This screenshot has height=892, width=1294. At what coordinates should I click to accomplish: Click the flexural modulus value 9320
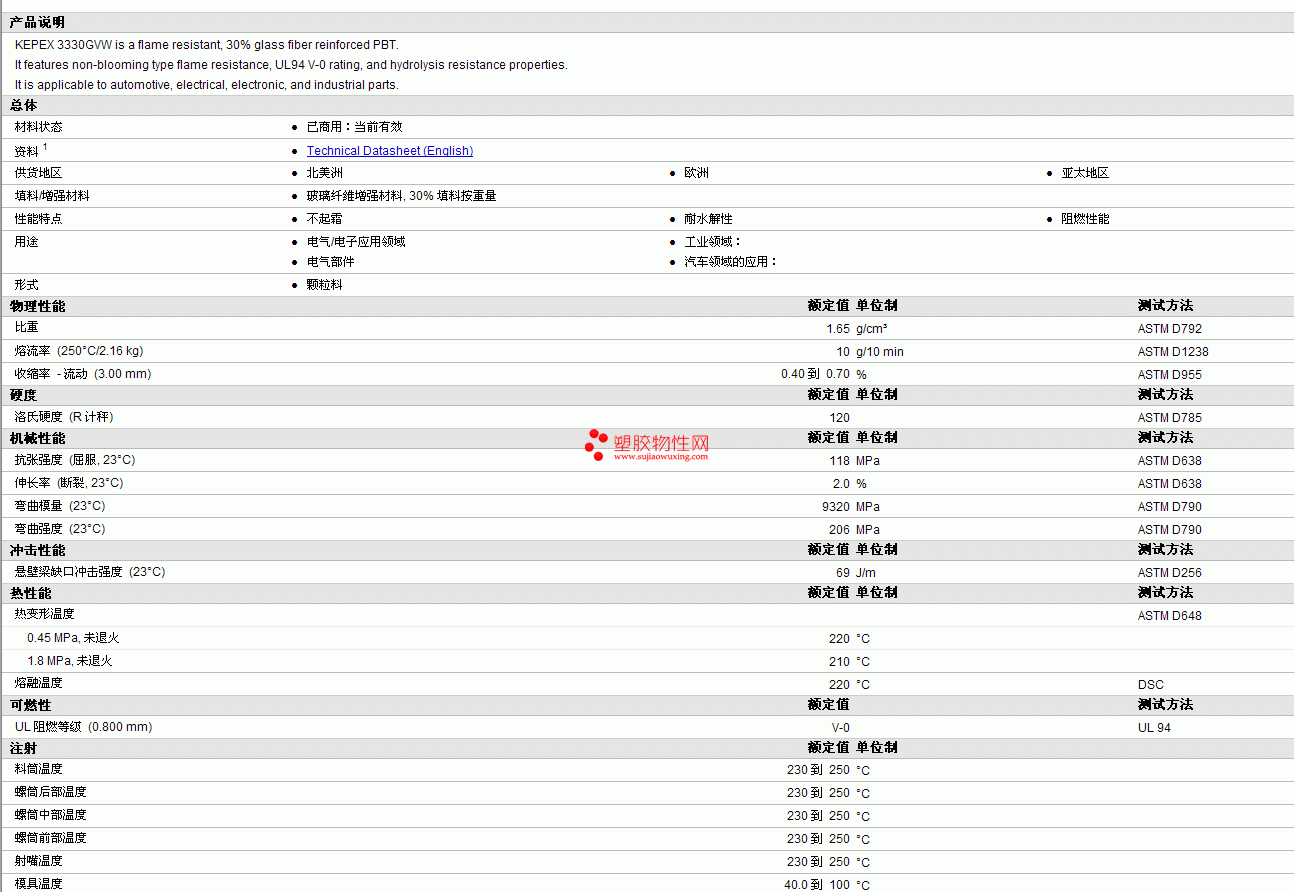836,507
